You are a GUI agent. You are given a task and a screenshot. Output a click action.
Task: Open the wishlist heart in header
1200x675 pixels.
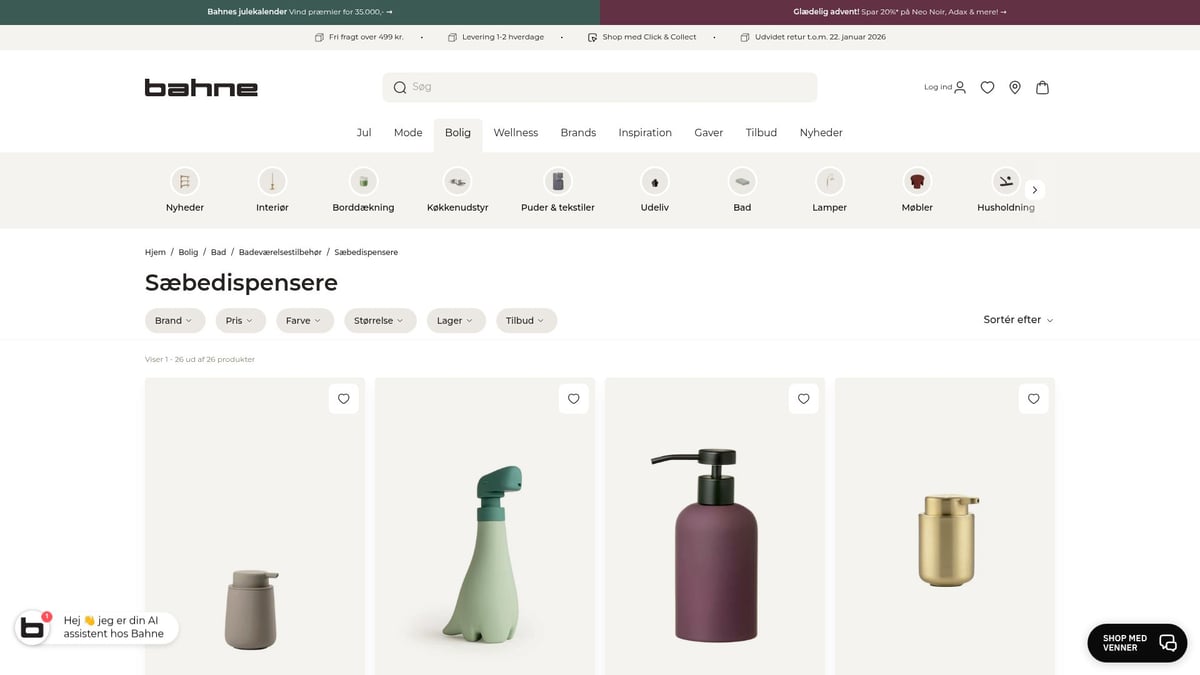[x=987, y=87]
